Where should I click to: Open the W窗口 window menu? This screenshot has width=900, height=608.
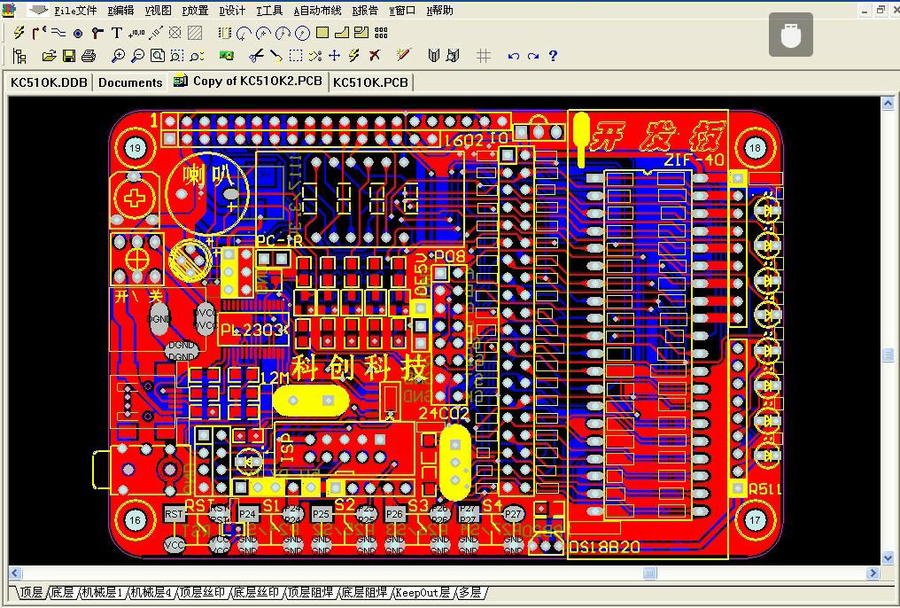[402, 10]
